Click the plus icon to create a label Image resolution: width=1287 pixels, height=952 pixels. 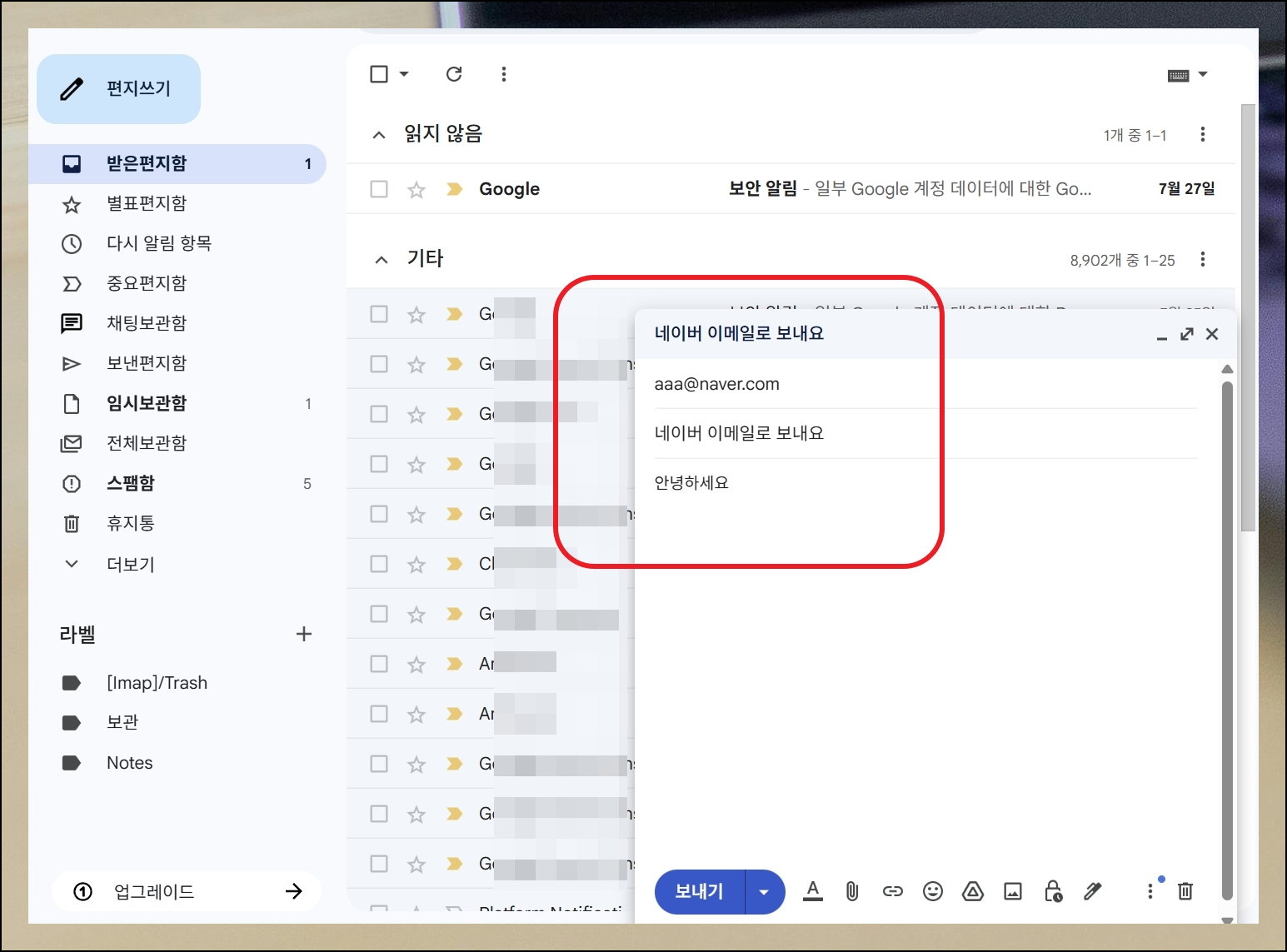pyautogui.click(x=304, y=634)
